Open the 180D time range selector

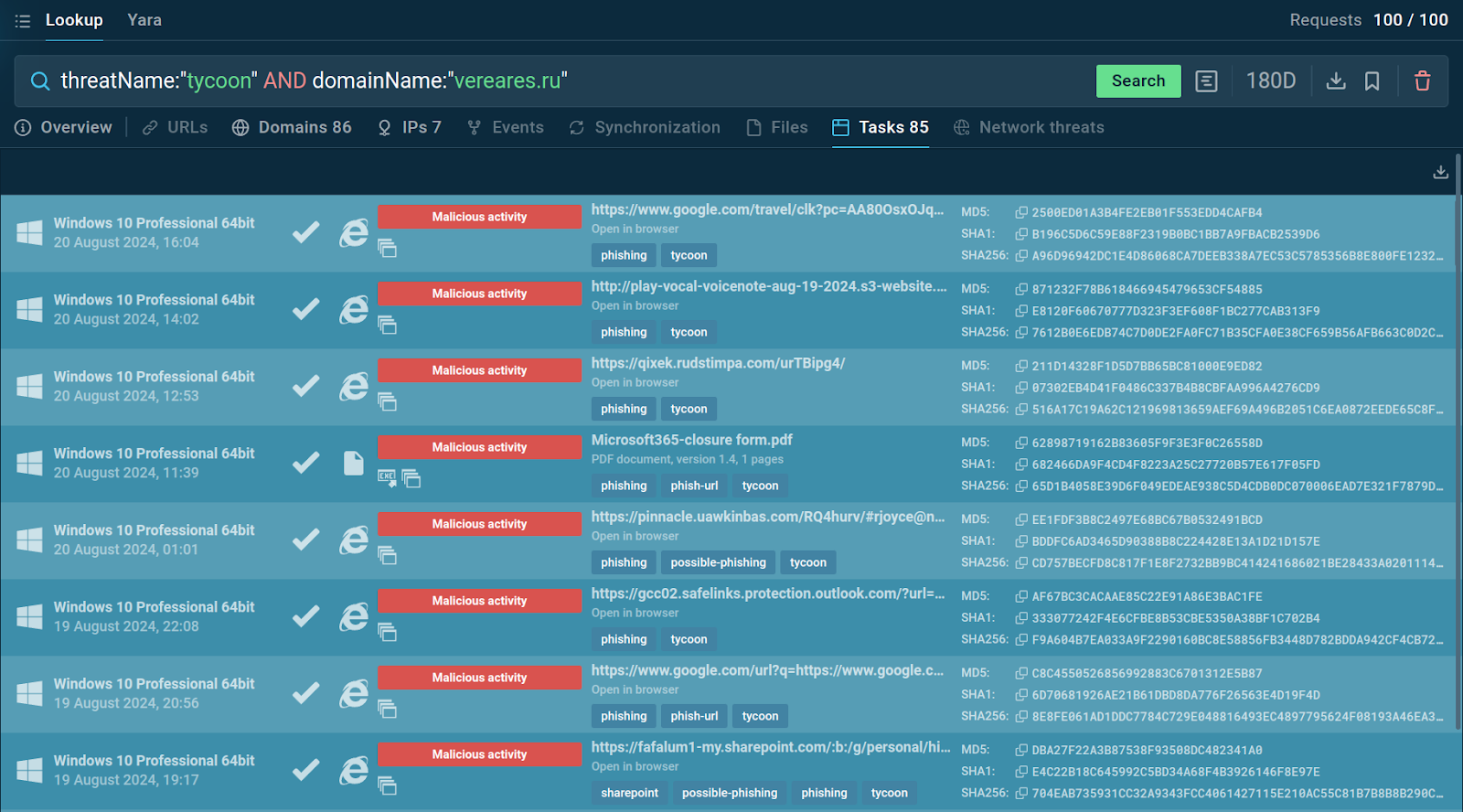1271,81
